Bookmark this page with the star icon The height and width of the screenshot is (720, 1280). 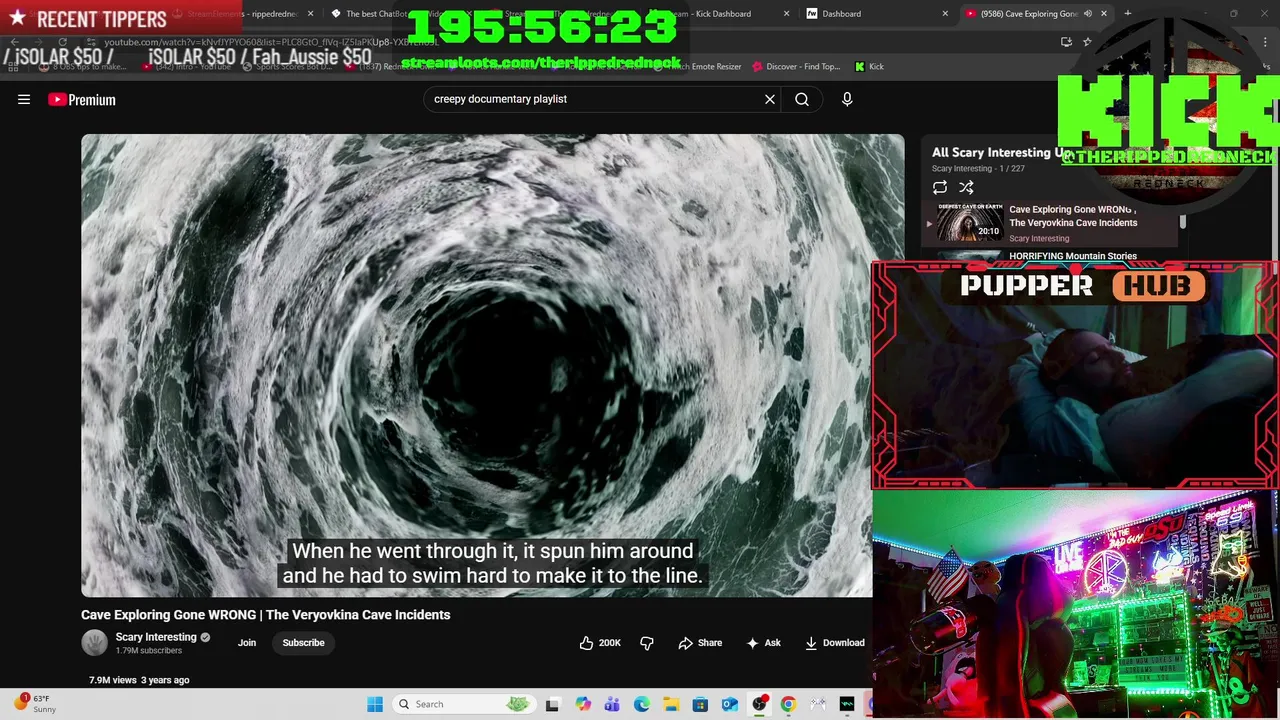tap(1087, 42)
